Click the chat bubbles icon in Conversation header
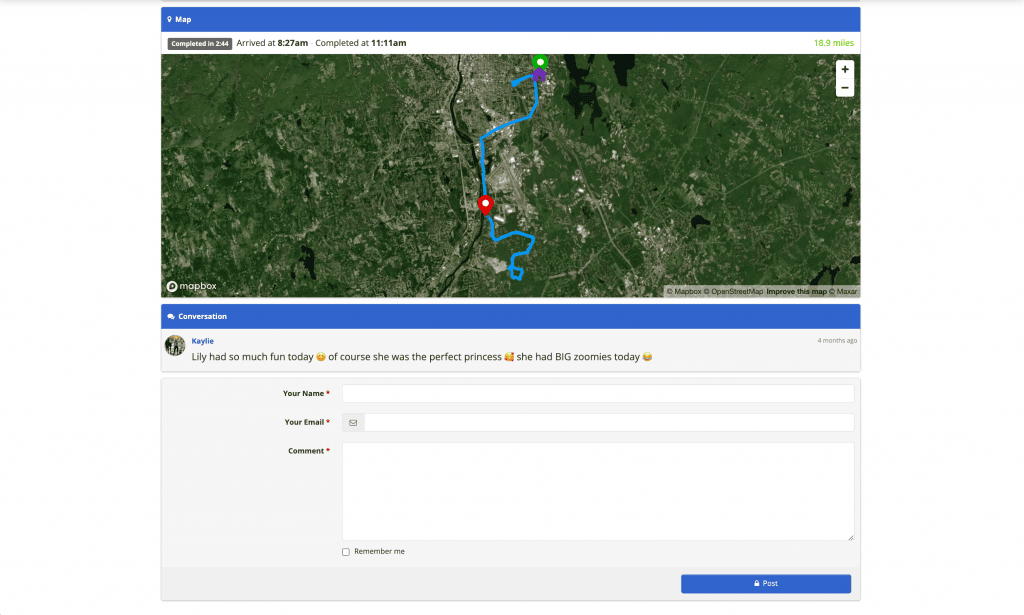Viewport: 1024px width, 615px height. (171, 317)
